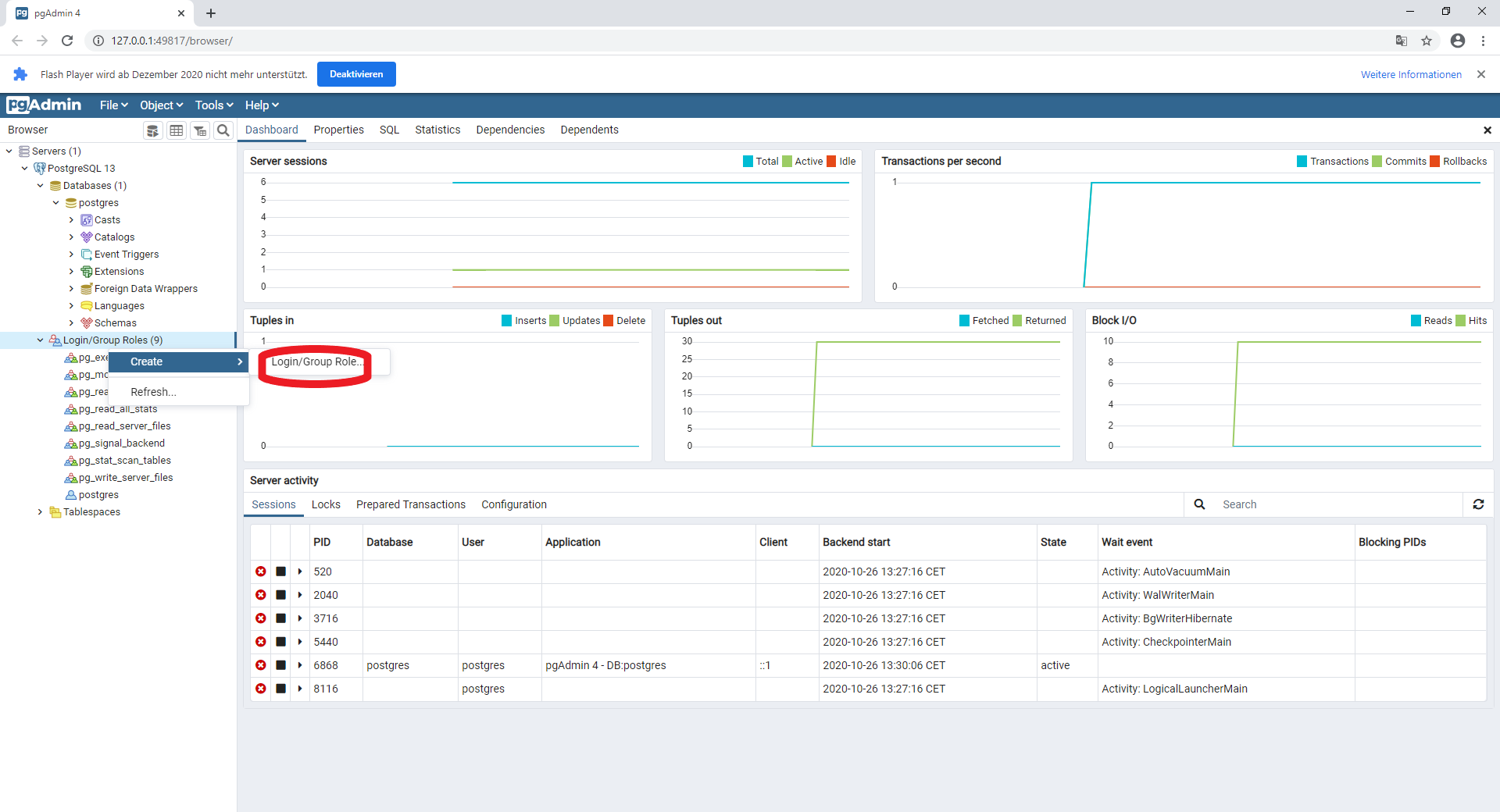Cancel query for PID 6868 session
This screenshot has height=812, width=1500.
[280, 665]
